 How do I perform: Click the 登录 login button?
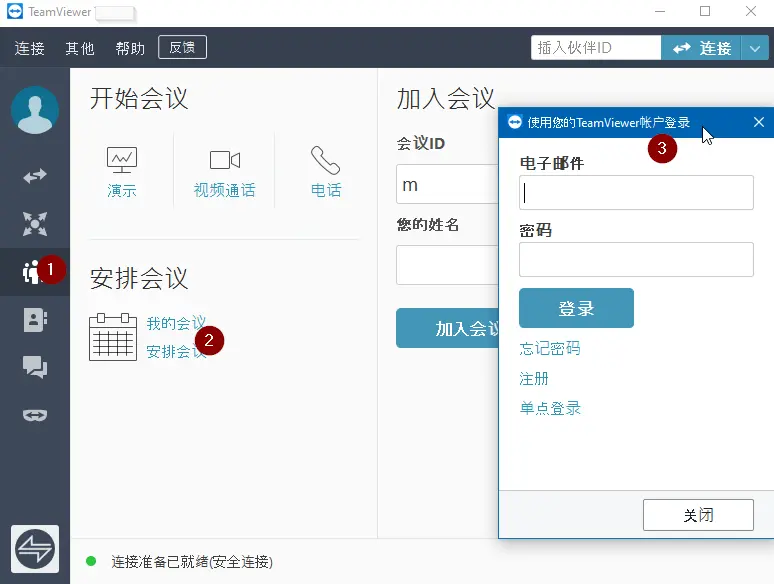click(x=577, y=308)
